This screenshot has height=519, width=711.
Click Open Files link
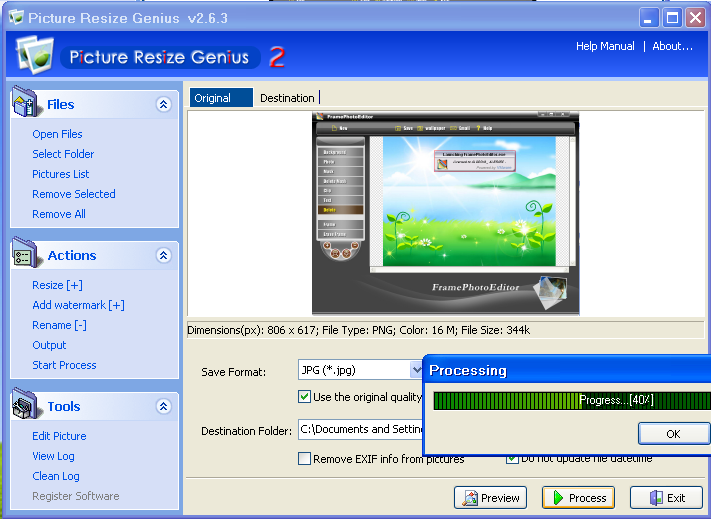57,134
